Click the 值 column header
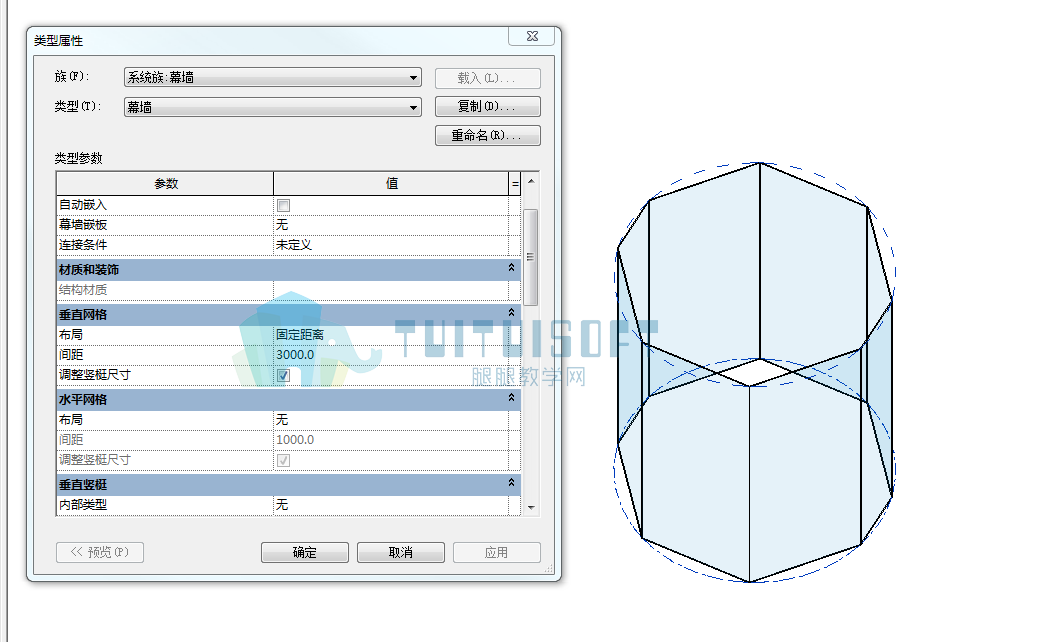The width and height of the screenshot is (1057, 642). [391, 183]
